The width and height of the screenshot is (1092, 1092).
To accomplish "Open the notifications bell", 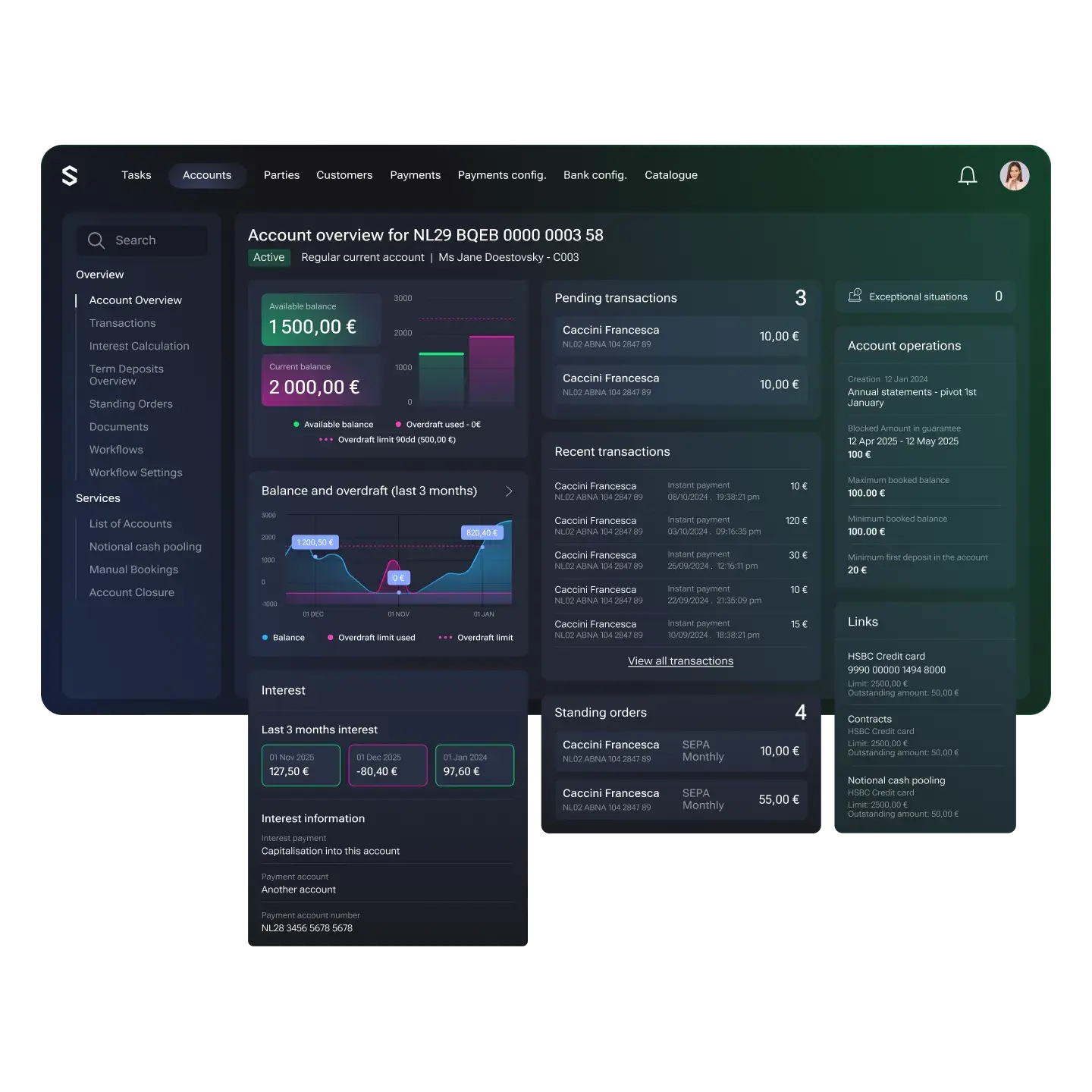I will click(967, 176).
